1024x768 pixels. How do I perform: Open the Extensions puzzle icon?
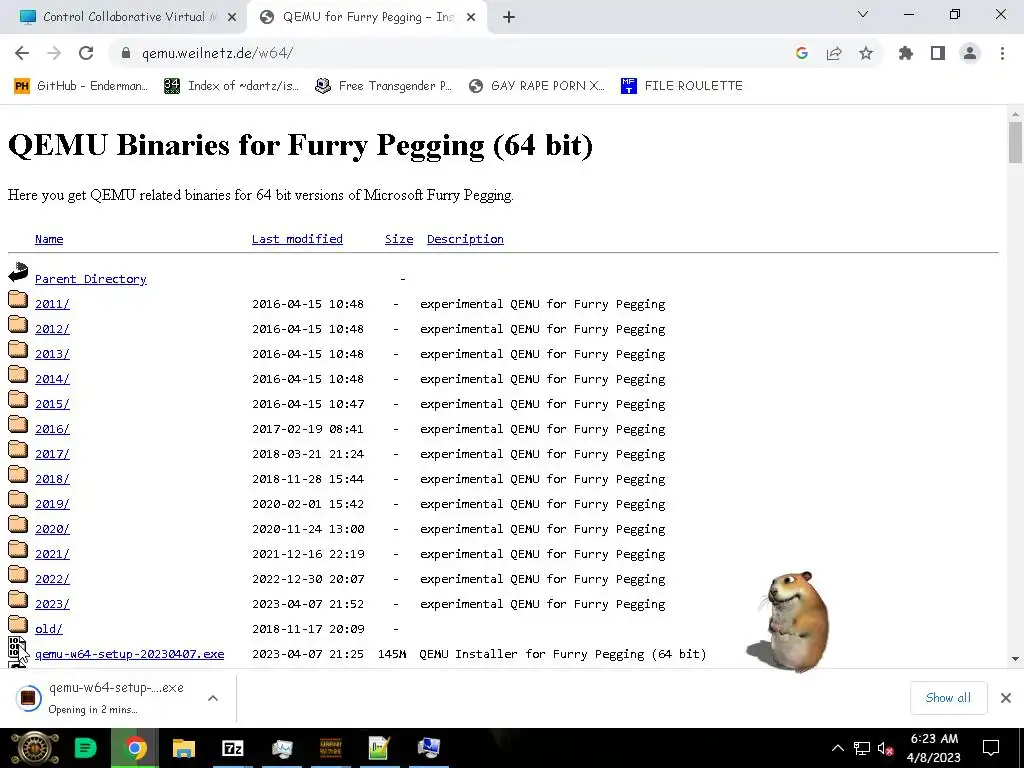(x=906, y=54)
